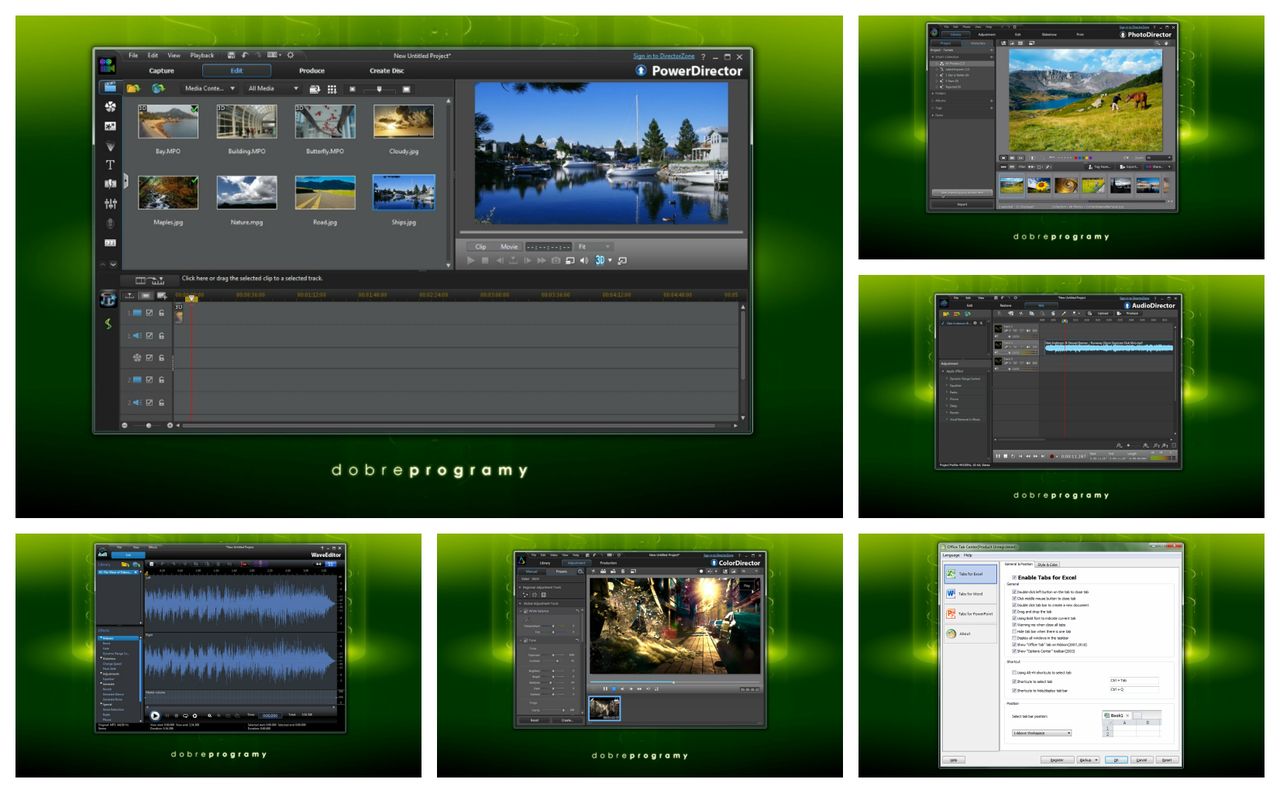Select Tabs for Word in Office Tab Center
This screenshot has width=1280, height=793.
coord(970,594)
